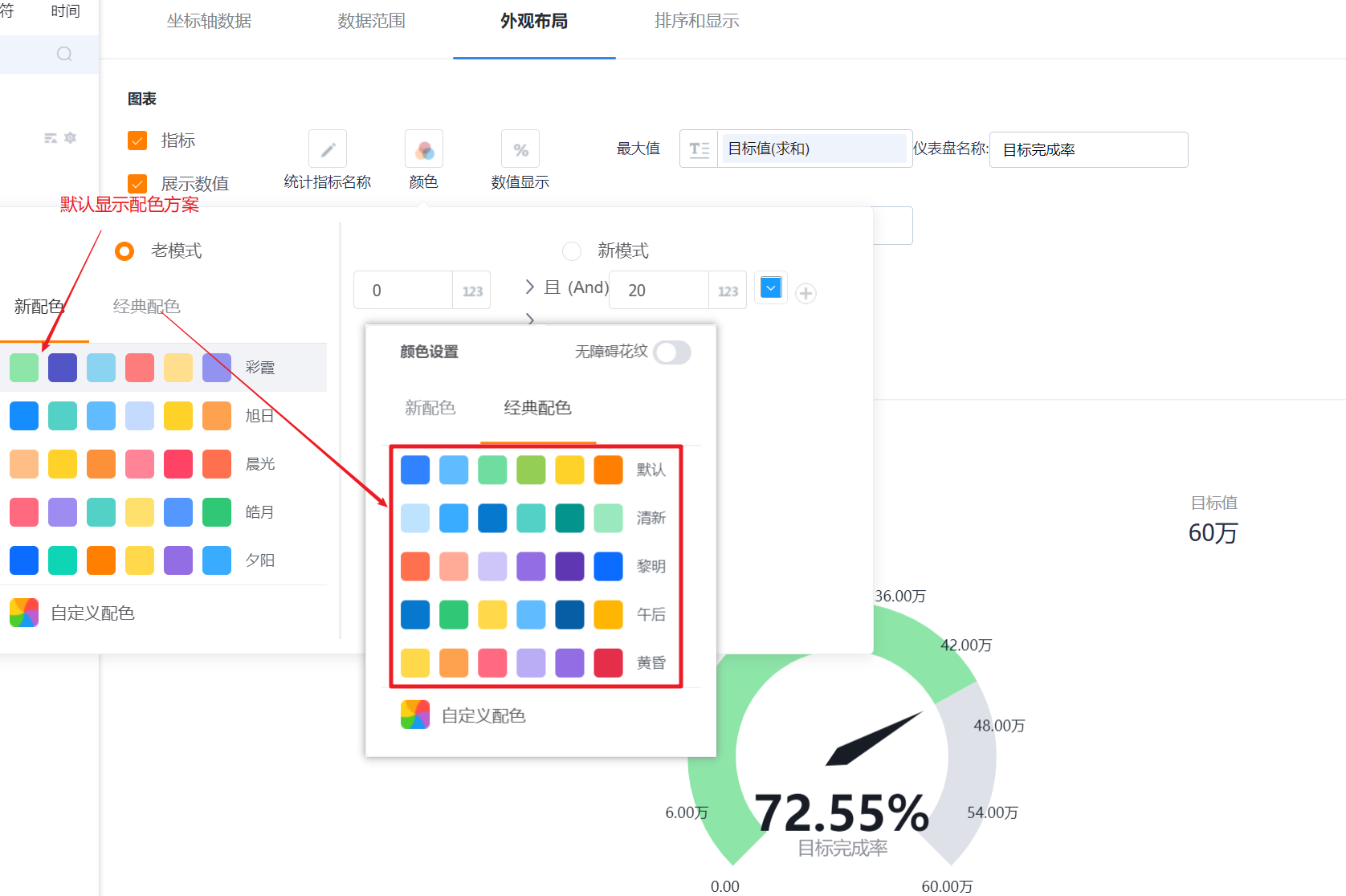The width and height of the screenshot is (1346, 896).
Task: Click 自定义配色 label in left panel
Action: tap(92, 613)
